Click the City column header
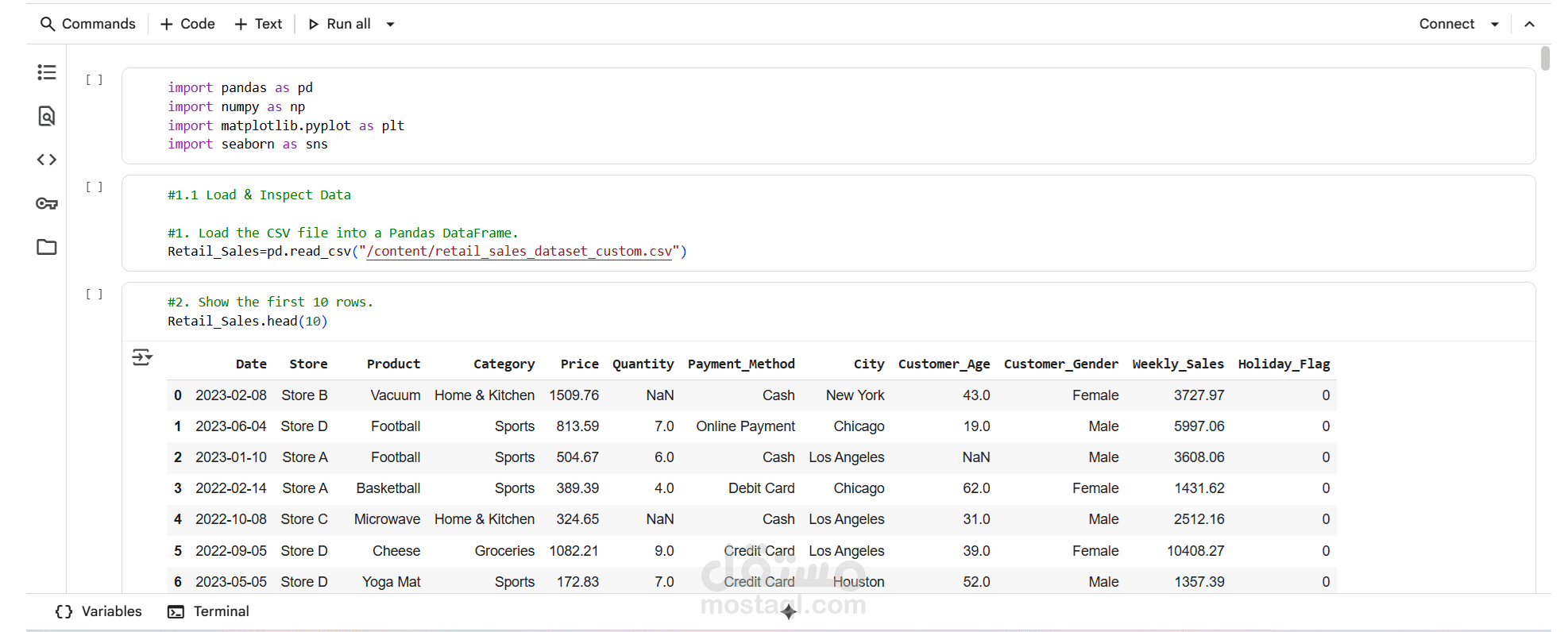Image resolution: width=1568 pixels, height=632 pixels. [x=869, y=364]
